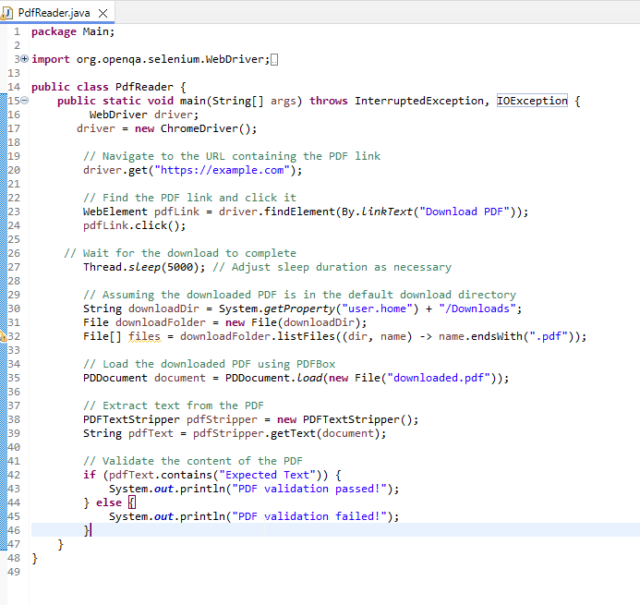Select the PdfReader.java tab
The image size is (640, 605).
[x=55, y=10]
